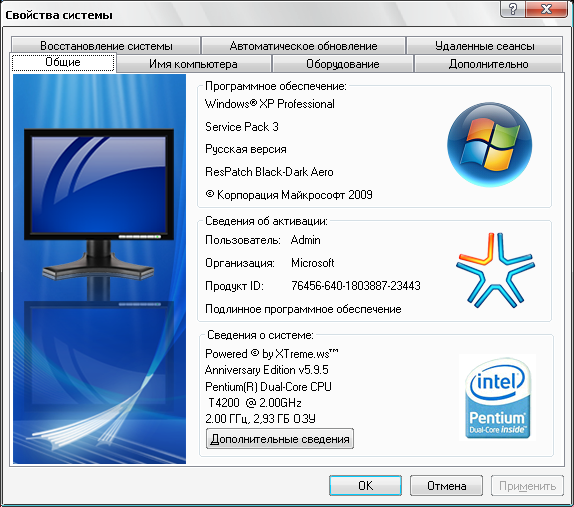Click the user name Admin
Image resolution: width=574 pixels, height=507 pixels.
pyautogui.click(x=305, y=240)
